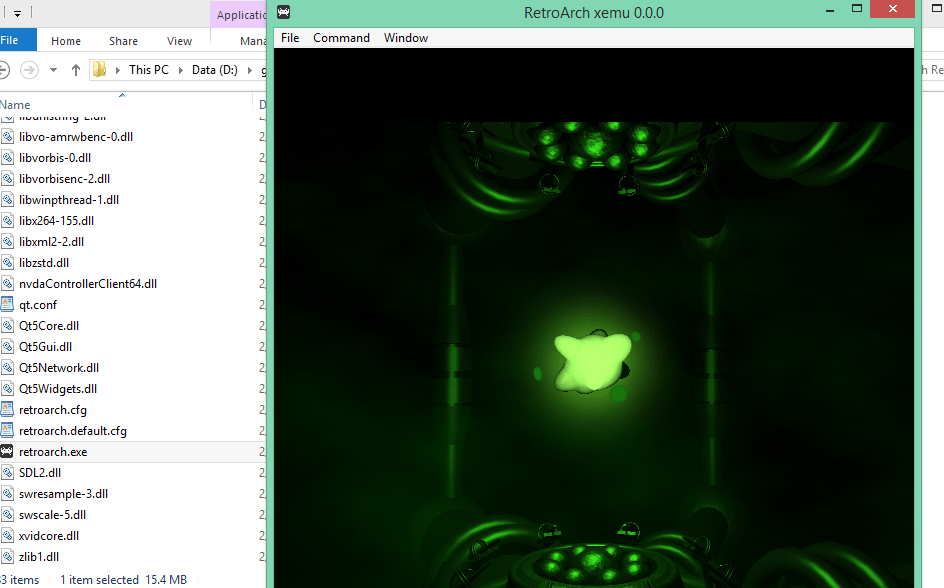Switch to the View ribbon tab
Viewport: 944px width, 588px height.
179,41
